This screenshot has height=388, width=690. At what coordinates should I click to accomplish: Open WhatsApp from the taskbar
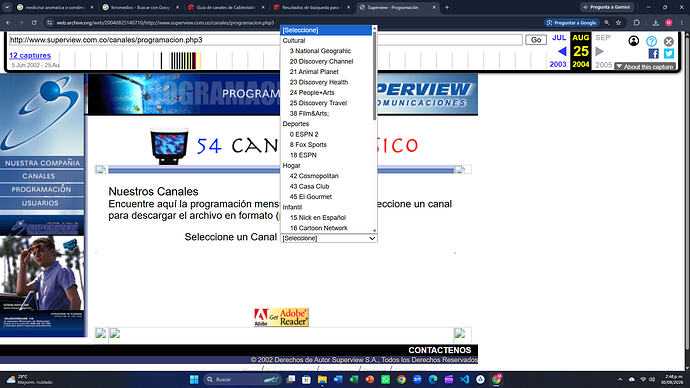pos(385,379)
